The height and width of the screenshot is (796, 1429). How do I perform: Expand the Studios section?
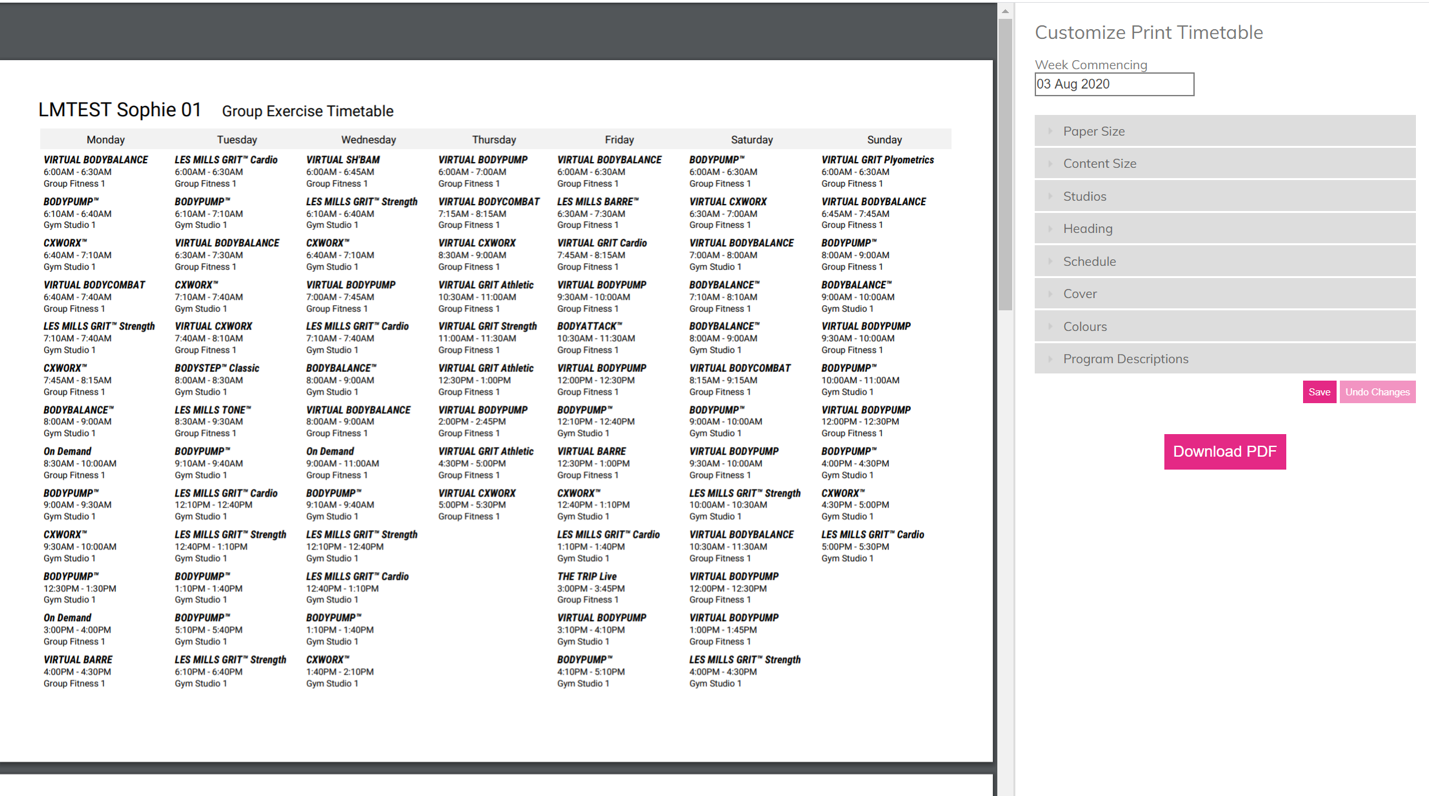point(1225,196)
